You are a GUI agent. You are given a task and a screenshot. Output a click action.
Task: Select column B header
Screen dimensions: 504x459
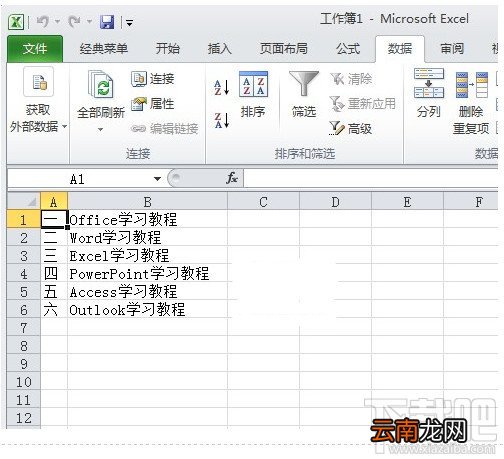point(147,202)
